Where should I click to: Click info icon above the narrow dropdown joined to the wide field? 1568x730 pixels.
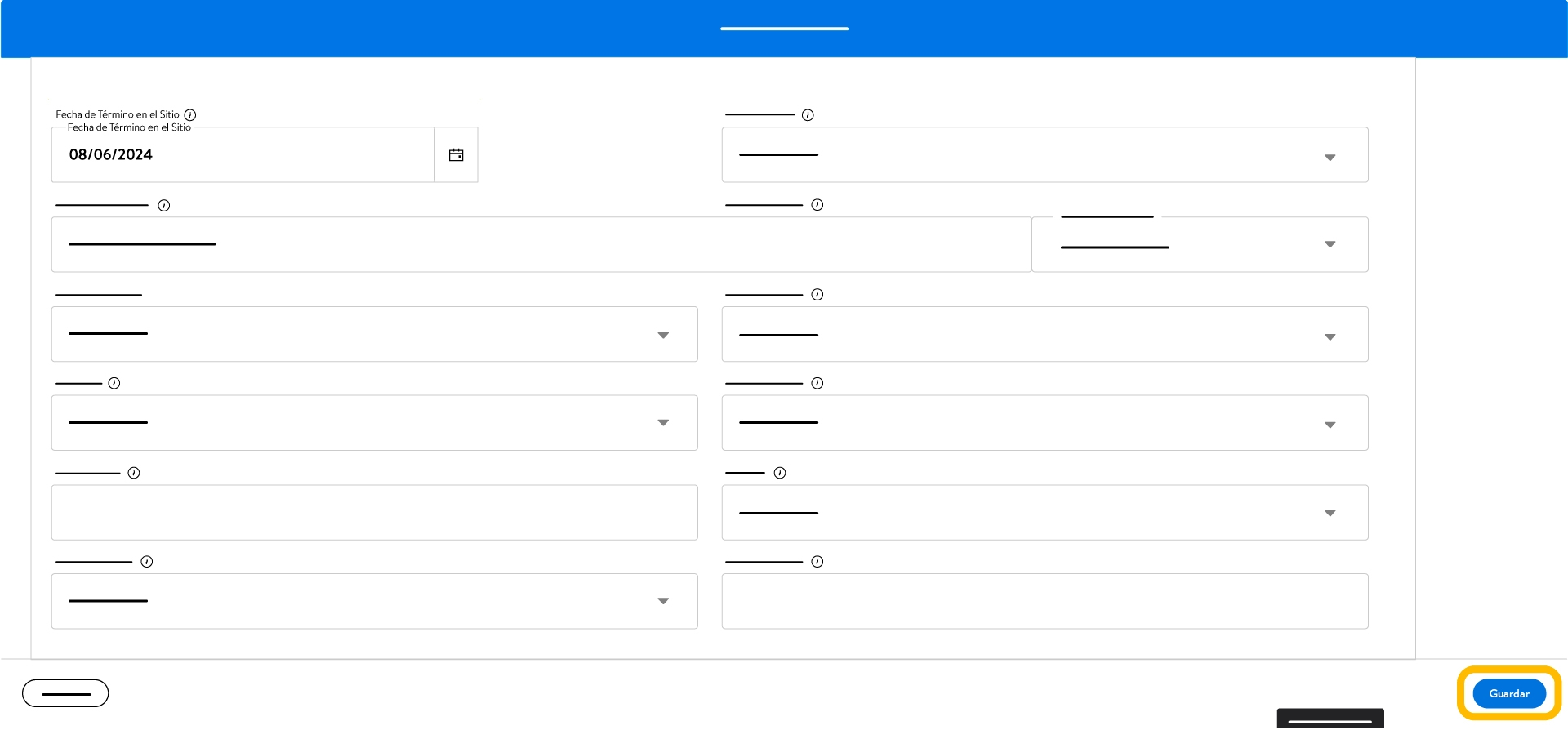click(817, 205)
